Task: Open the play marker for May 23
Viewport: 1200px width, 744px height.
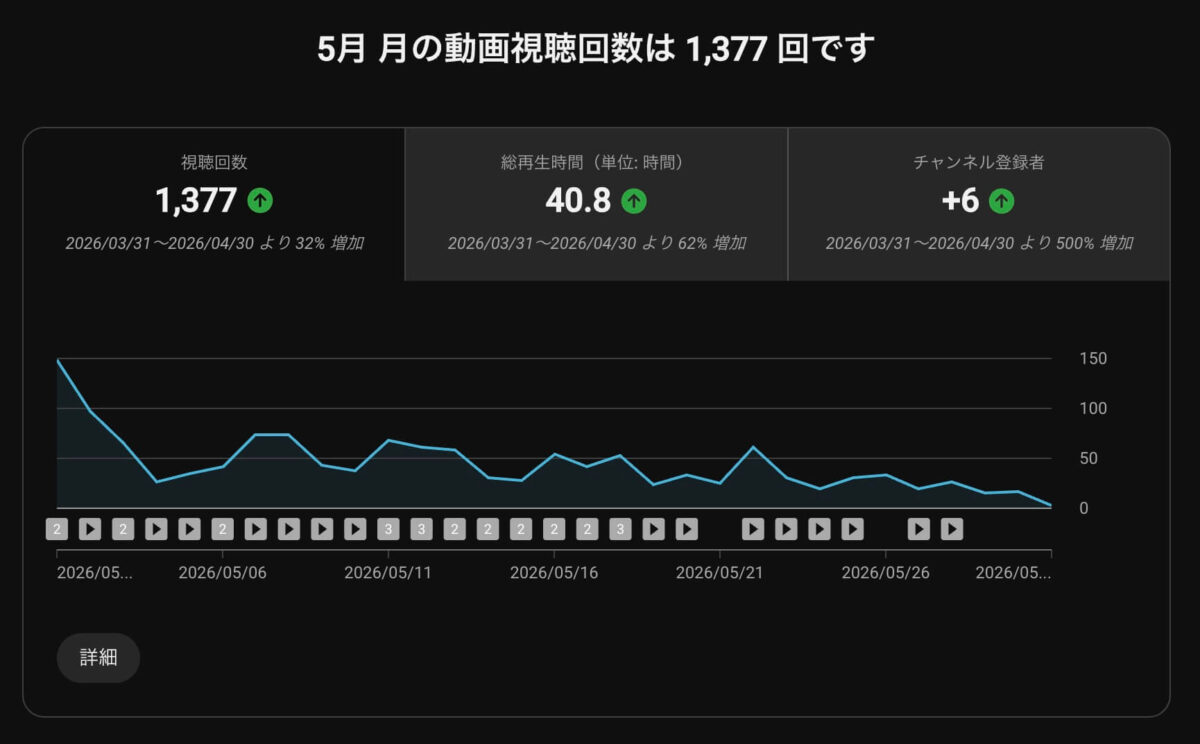Action: click(x=786, y=529)
